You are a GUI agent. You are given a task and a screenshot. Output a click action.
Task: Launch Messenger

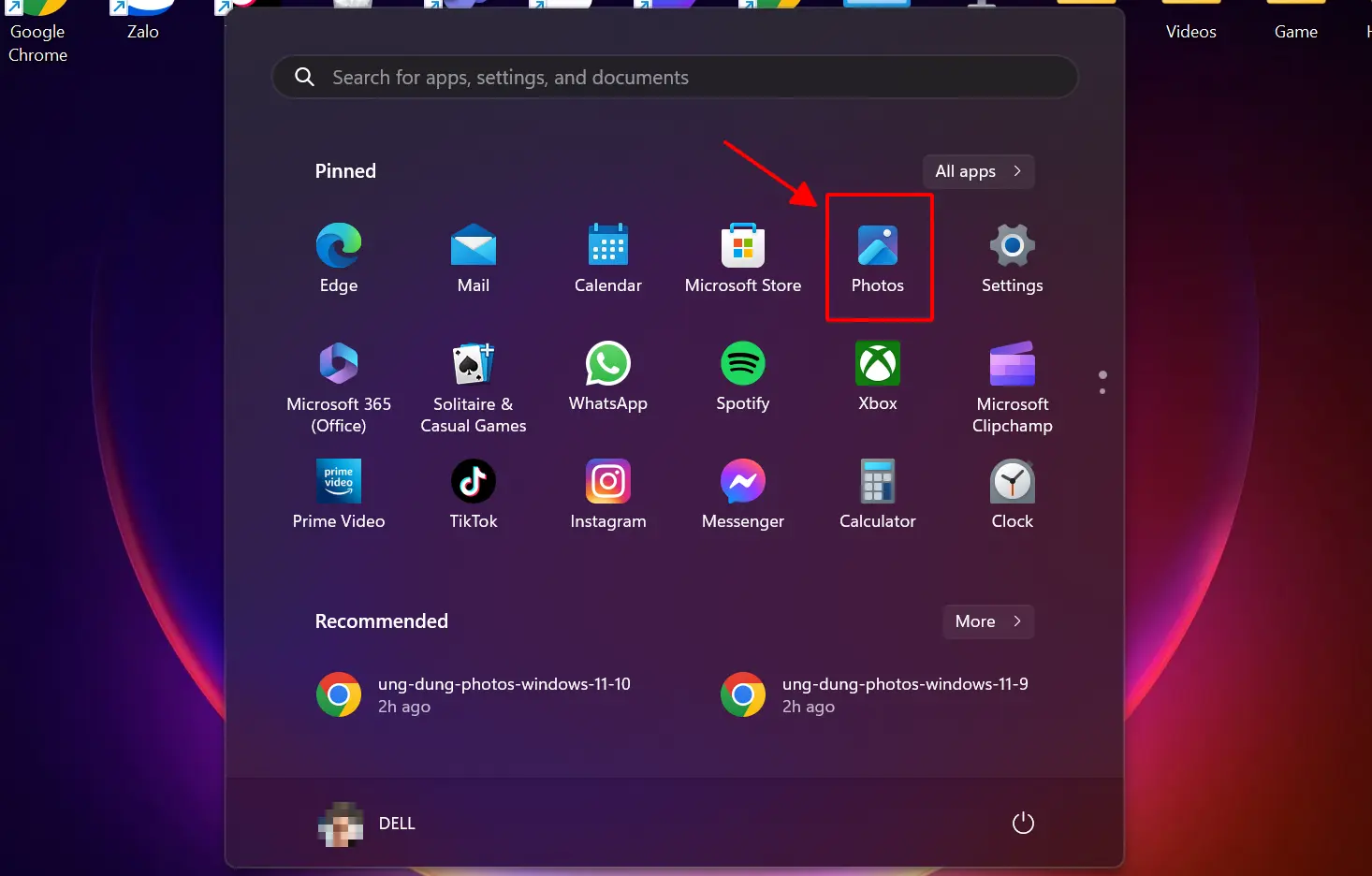coord(743,496)
